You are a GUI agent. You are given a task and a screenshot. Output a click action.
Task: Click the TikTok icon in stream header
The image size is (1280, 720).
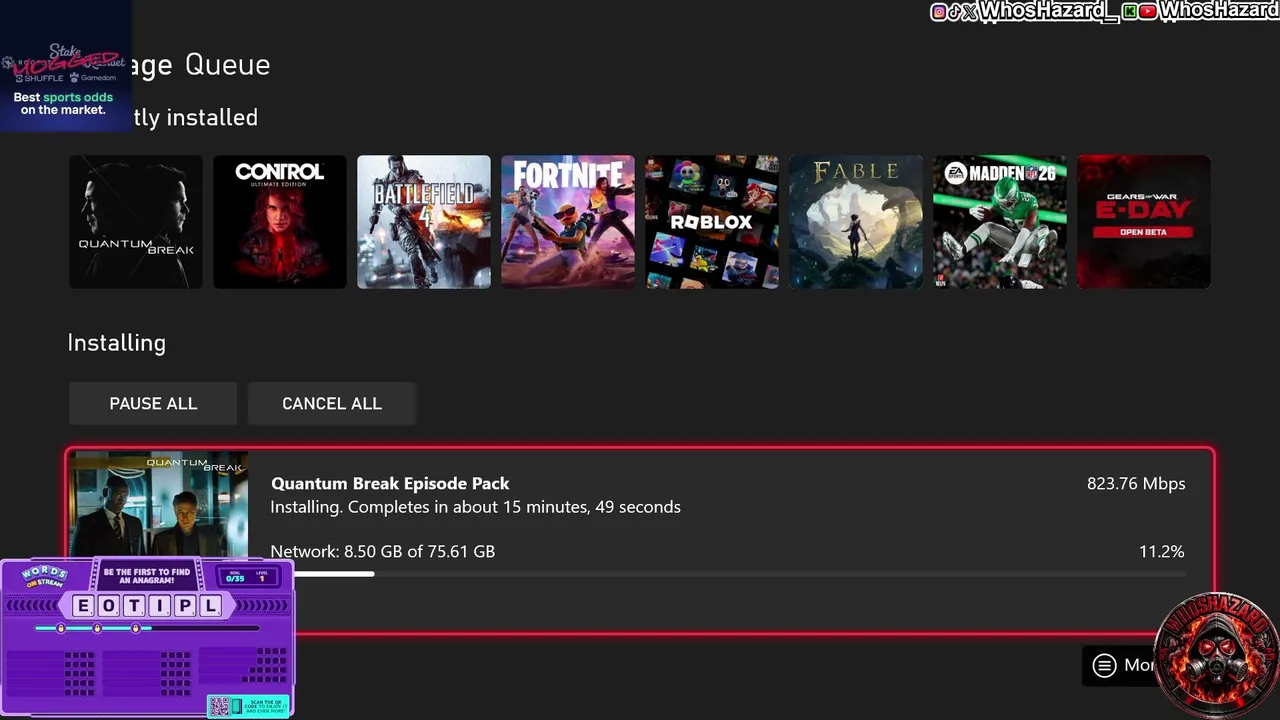(x=954, y=11)
